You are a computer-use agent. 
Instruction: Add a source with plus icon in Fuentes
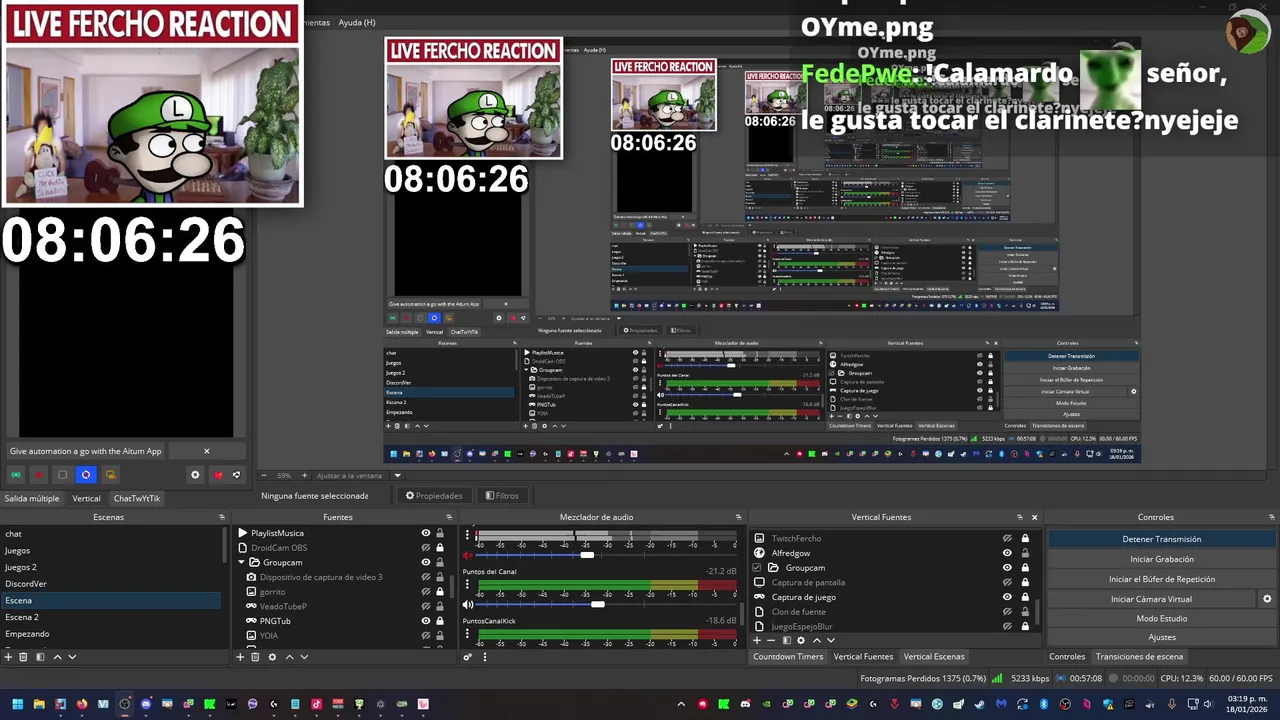pyautogui.click(x=240, y=657)
